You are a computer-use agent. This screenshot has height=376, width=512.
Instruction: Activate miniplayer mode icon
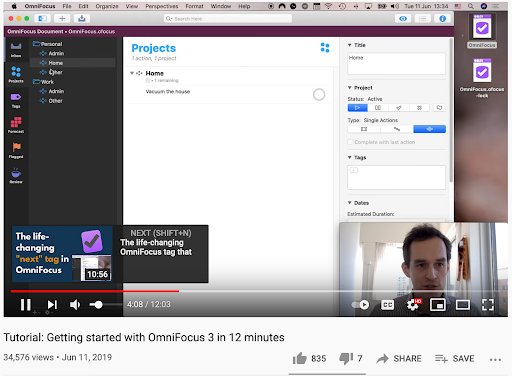tap(437, 304)
